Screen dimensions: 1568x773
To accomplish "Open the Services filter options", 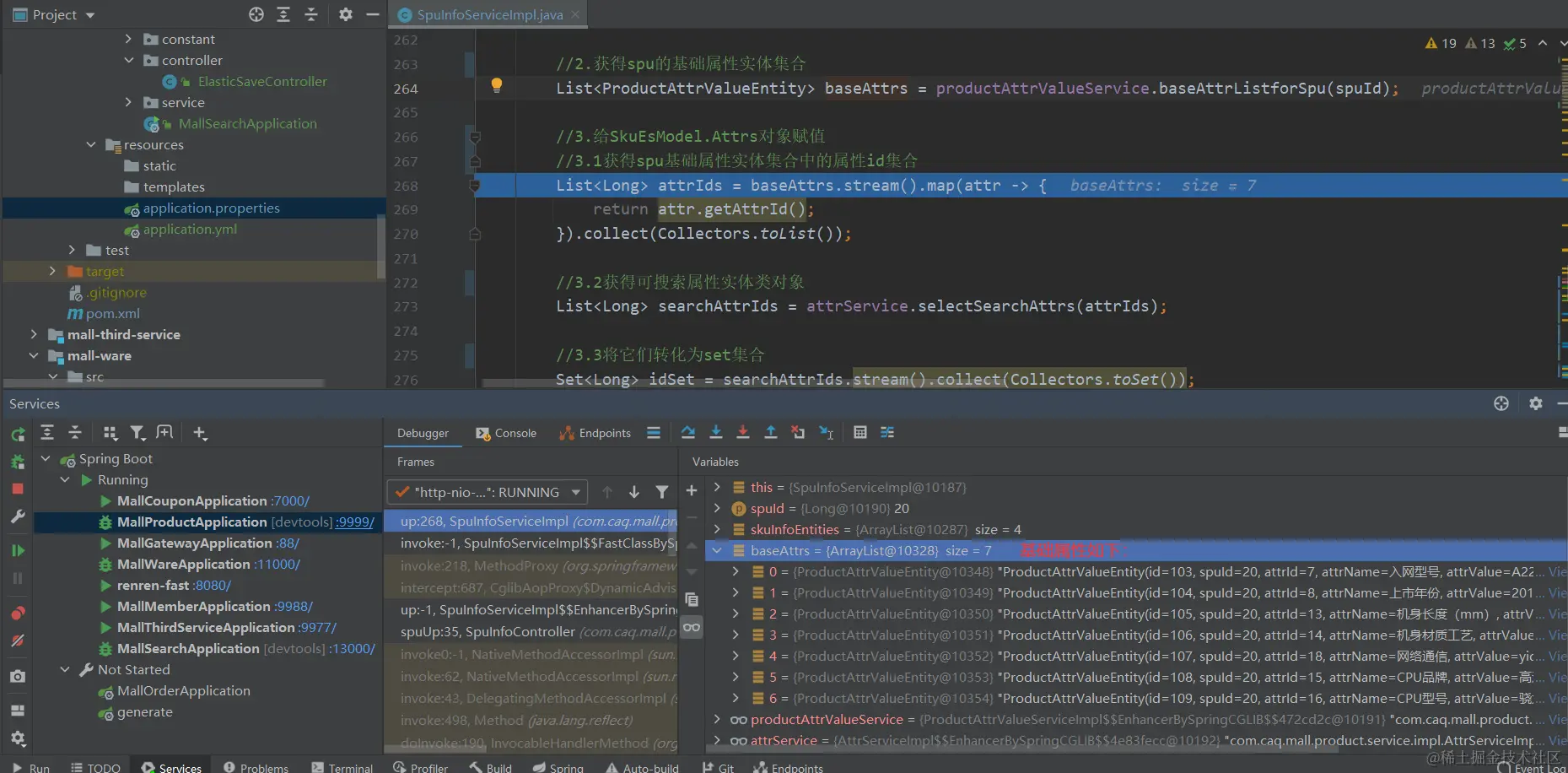I will coord(137,433).
